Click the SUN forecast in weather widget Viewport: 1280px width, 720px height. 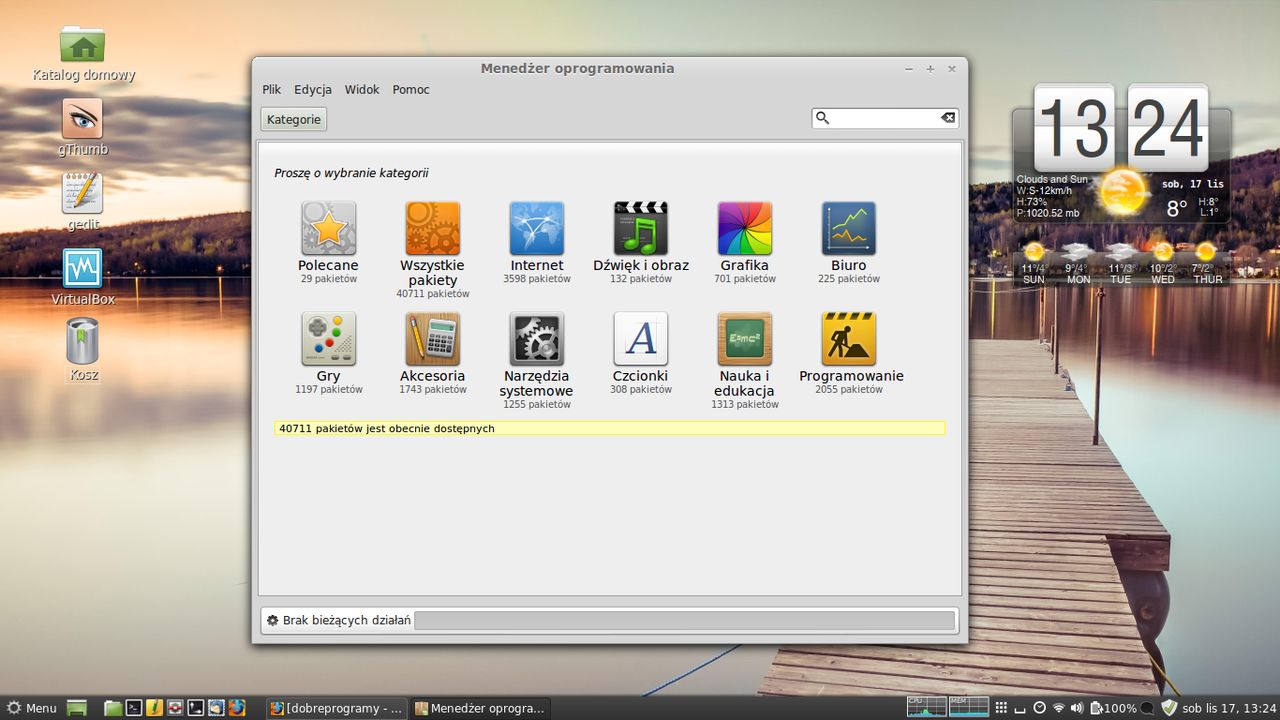point(1034,264)
